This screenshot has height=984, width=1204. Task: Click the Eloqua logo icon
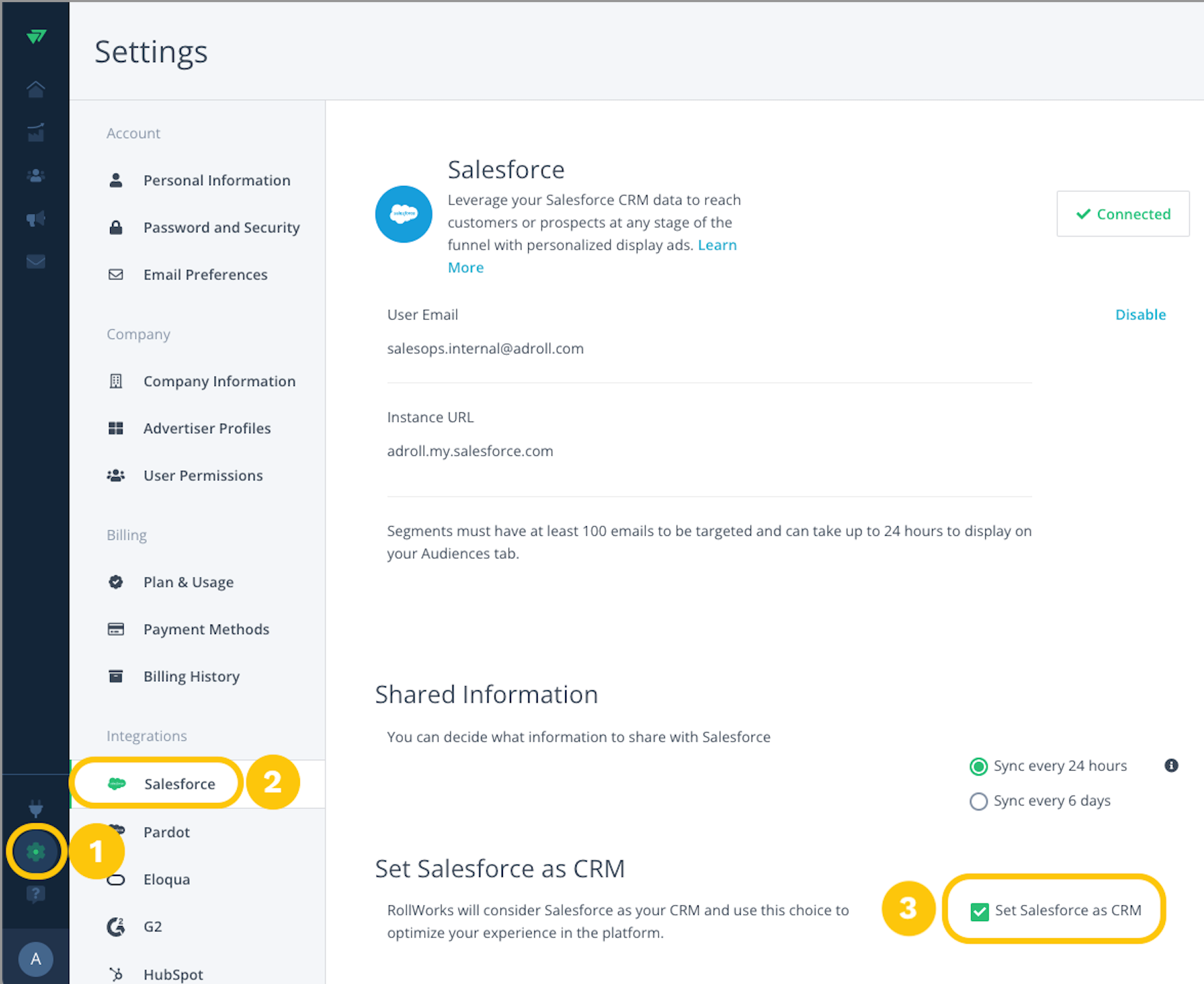point(116,880)
